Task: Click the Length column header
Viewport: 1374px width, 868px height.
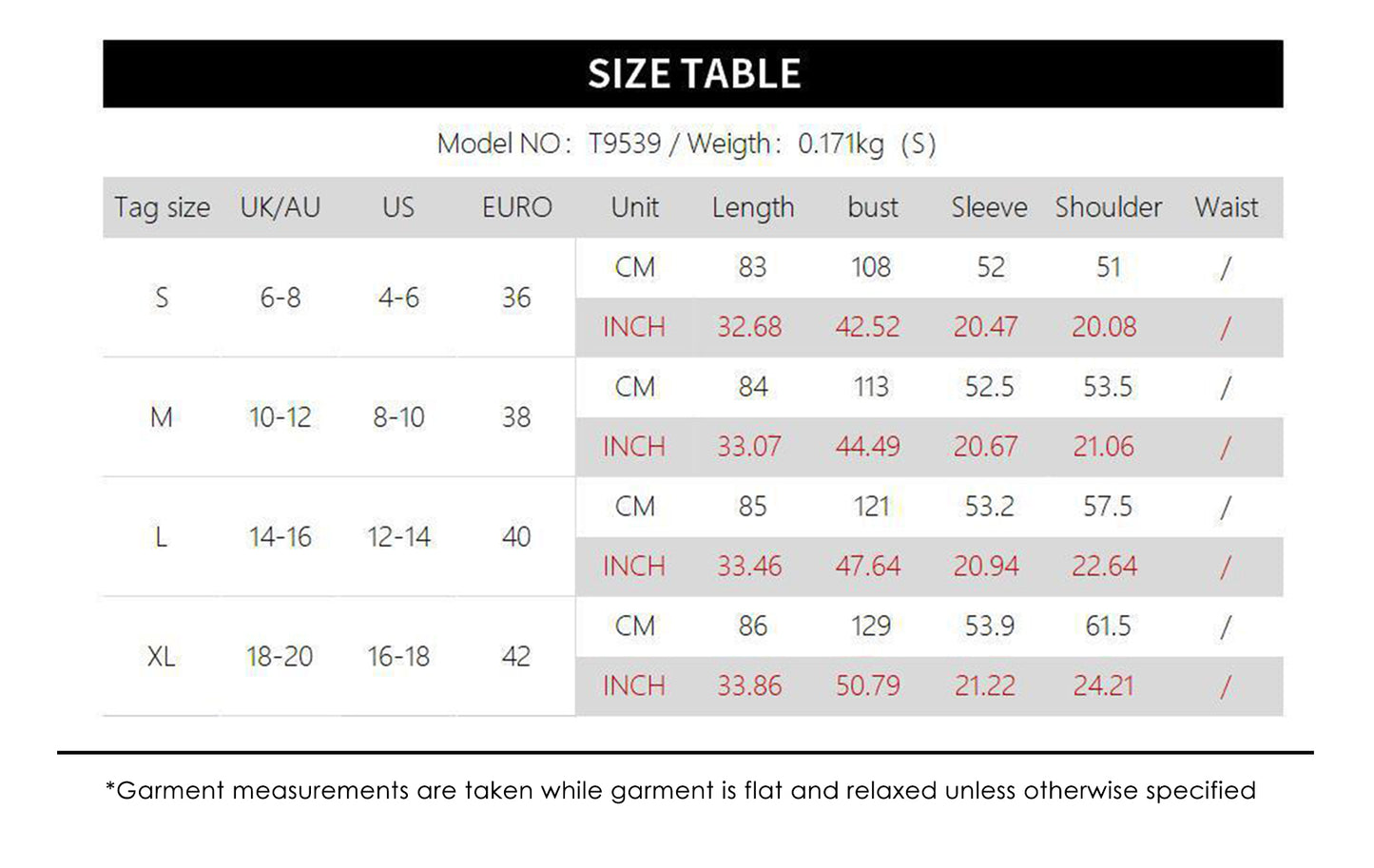Action: pos(752,207)
